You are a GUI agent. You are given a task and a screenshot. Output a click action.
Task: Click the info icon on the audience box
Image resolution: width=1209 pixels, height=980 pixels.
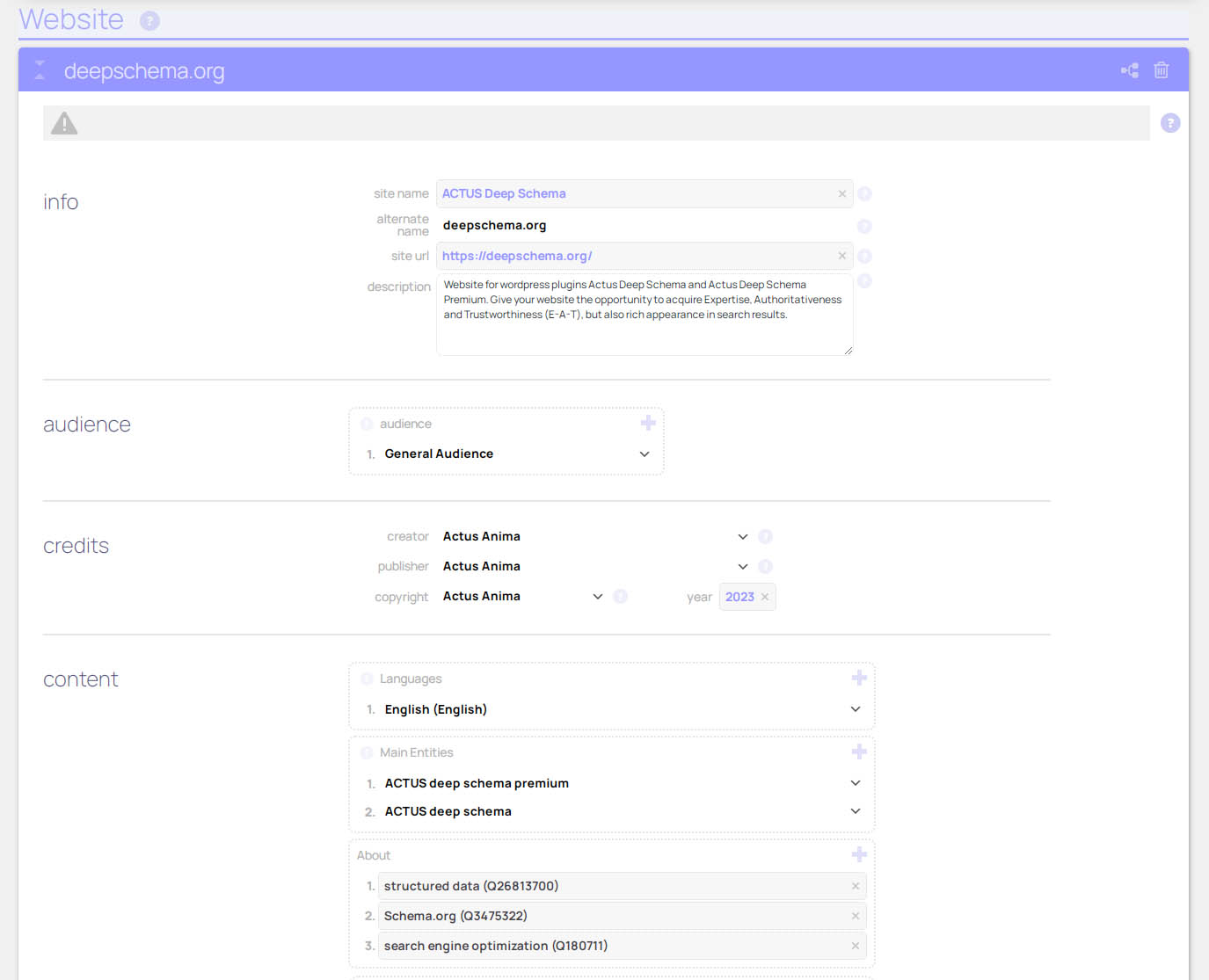(366, 423)
